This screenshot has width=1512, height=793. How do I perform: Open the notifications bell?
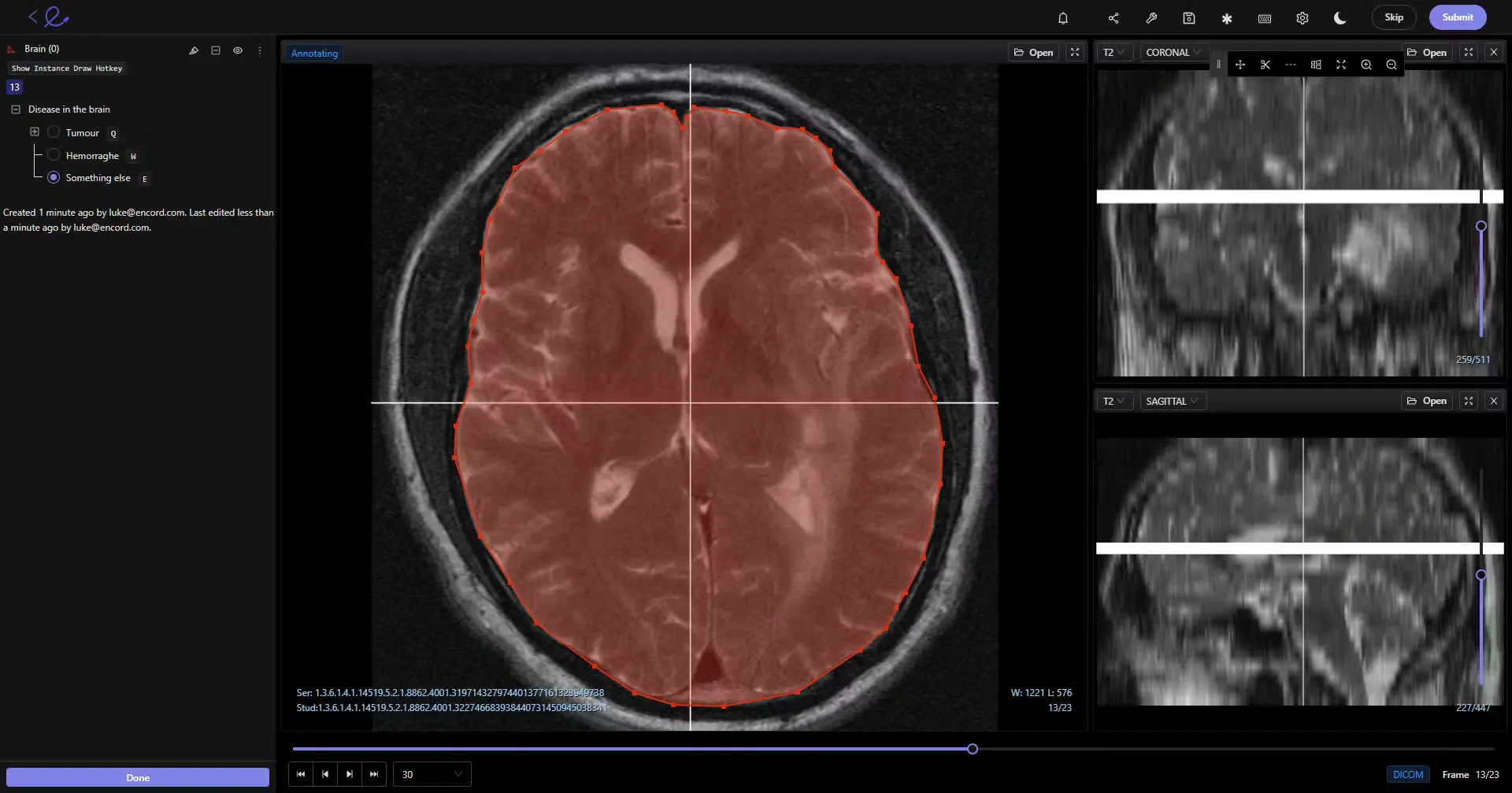1063,17
